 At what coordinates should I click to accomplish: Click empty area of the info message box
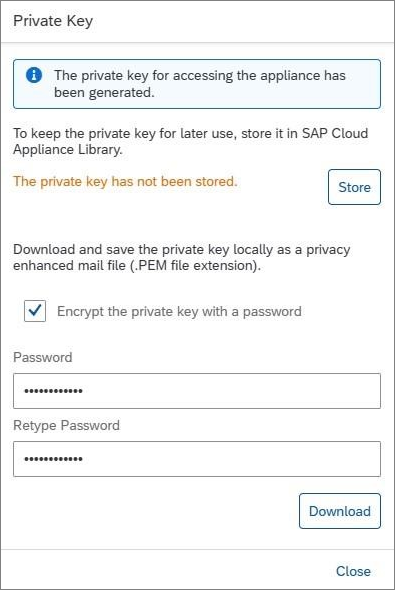click(363, 92)
